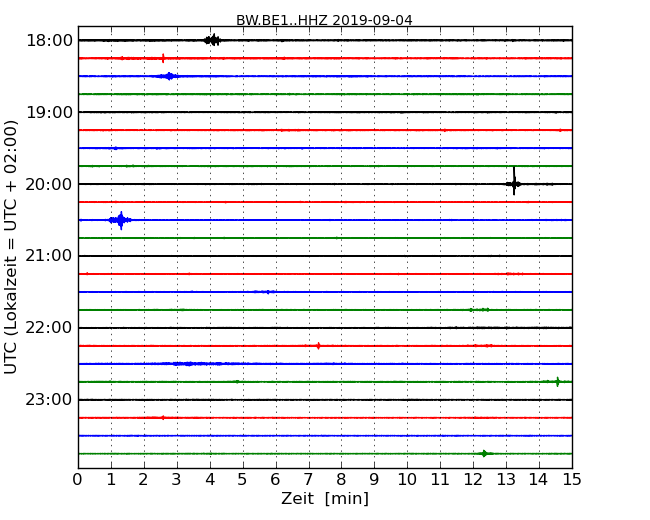Click the 22:00 time axis label

tap(49, 328)
